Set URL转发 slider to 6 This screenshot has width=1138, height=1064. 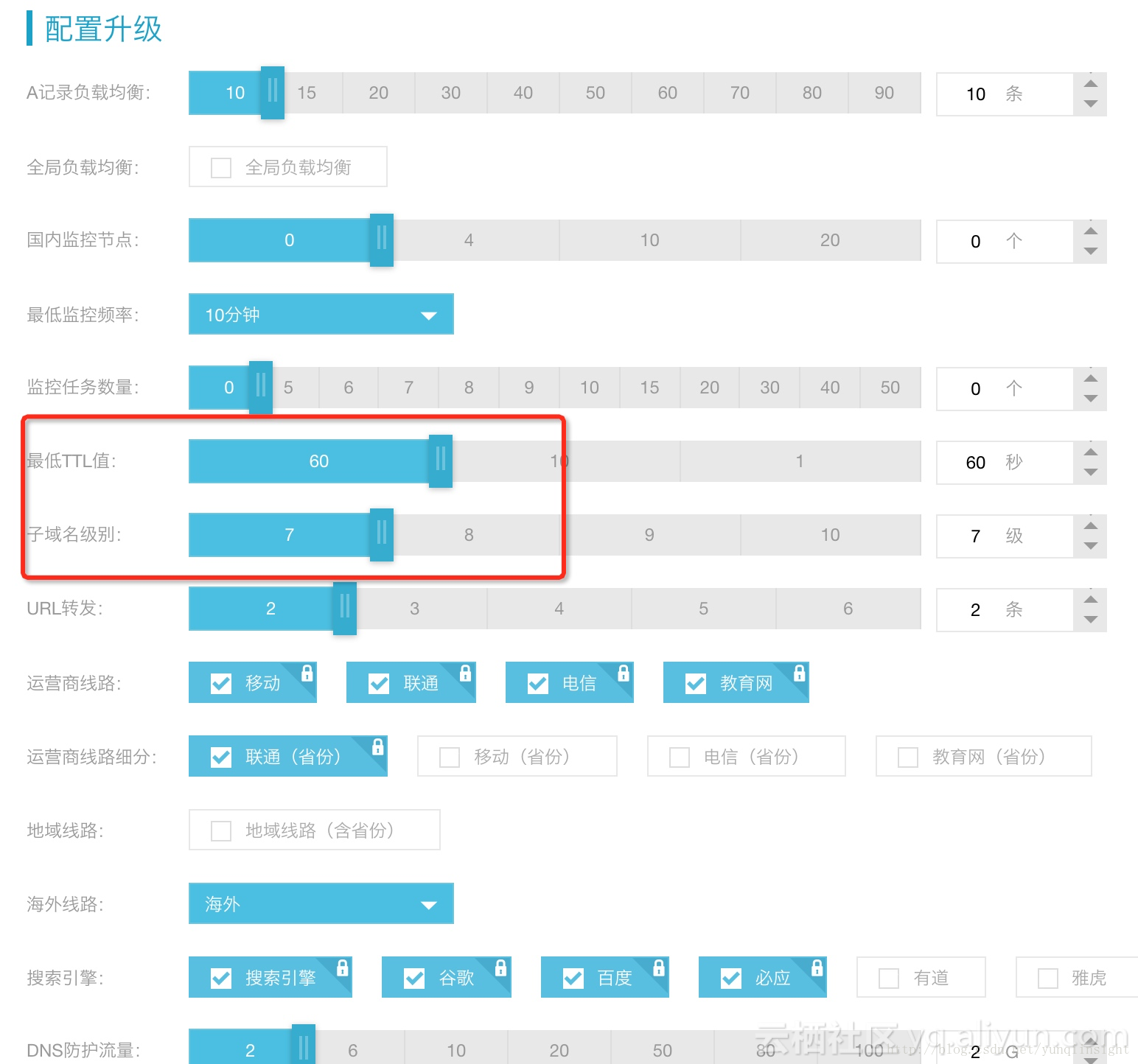848,609
